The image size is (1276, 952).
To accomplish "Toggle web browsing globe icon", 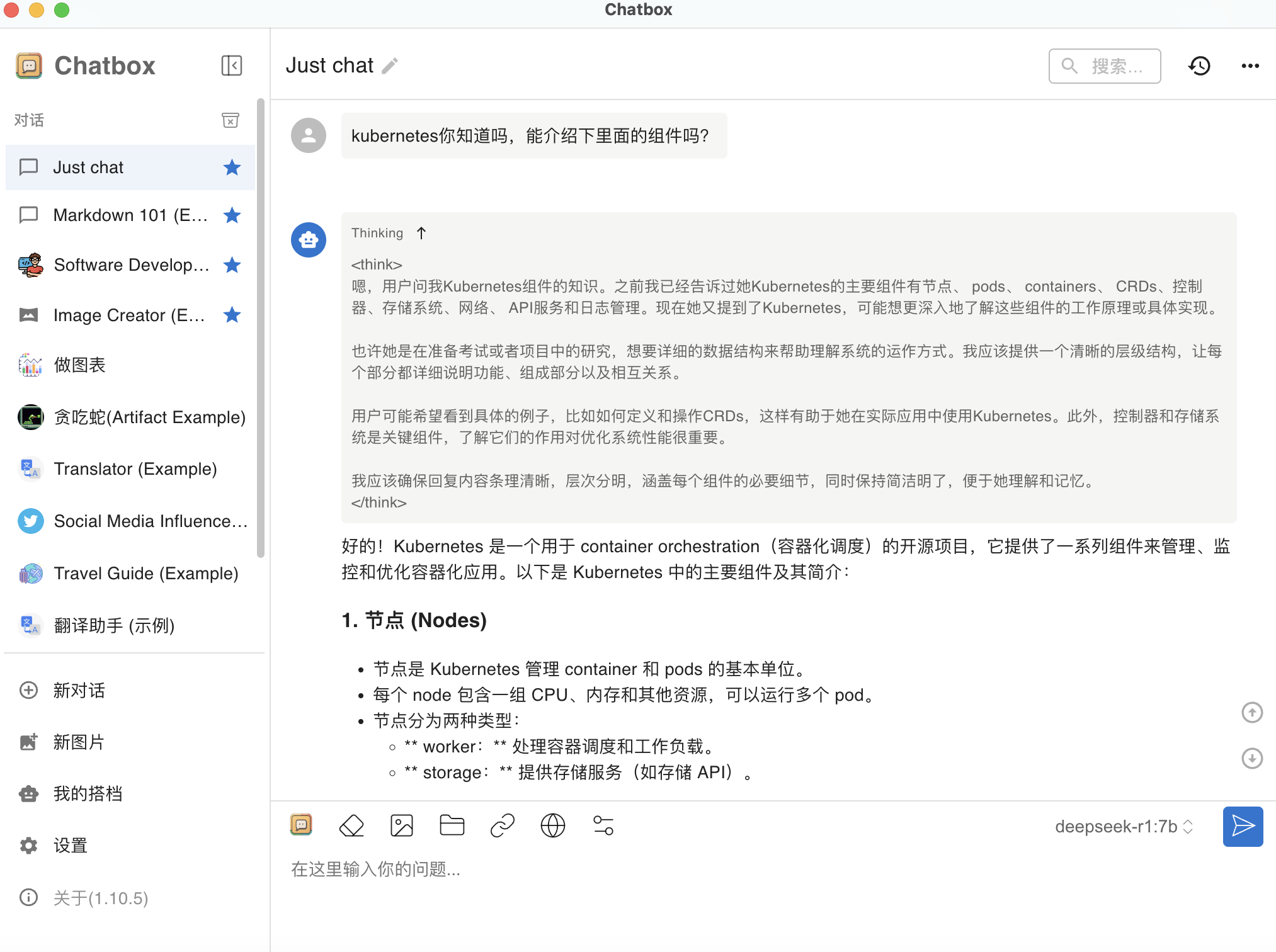I will point(552,825).
